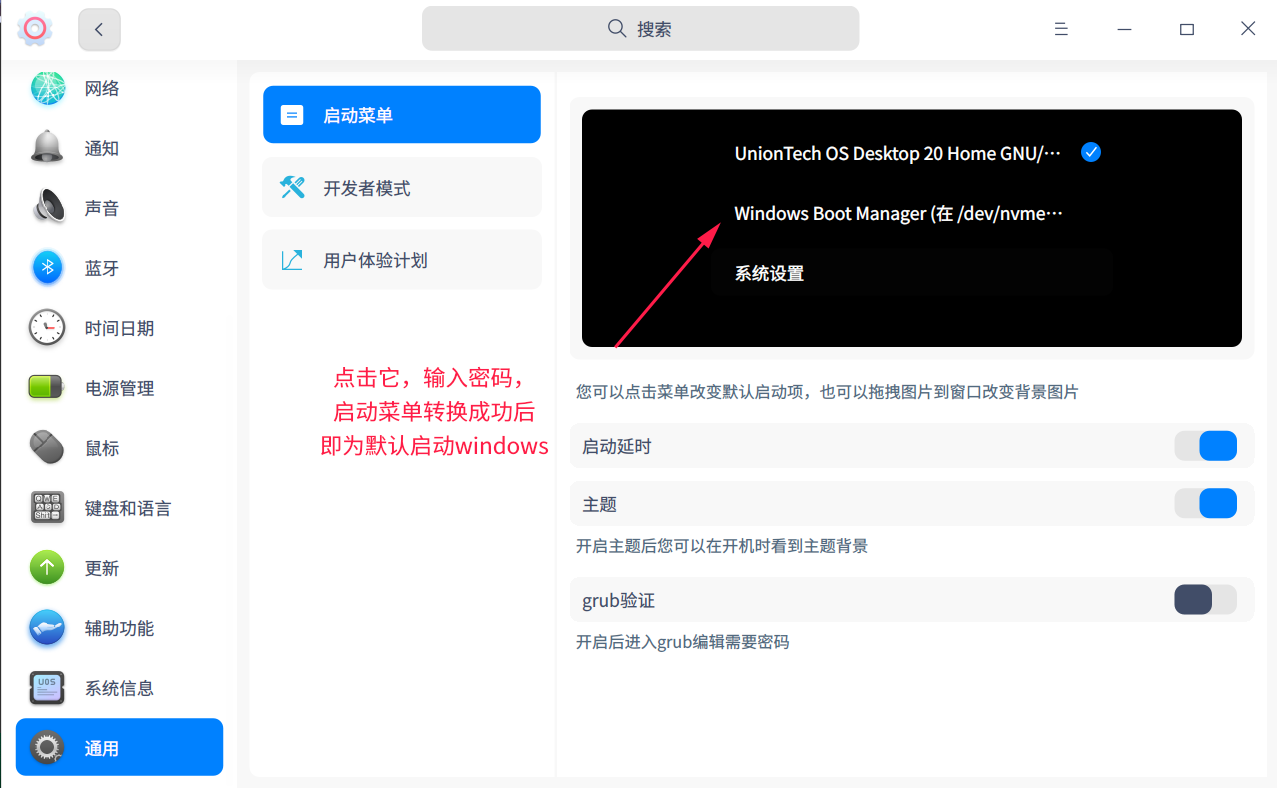
Task: Select the 更新 (Update) sidebar icon
Action: click(47, 567)
